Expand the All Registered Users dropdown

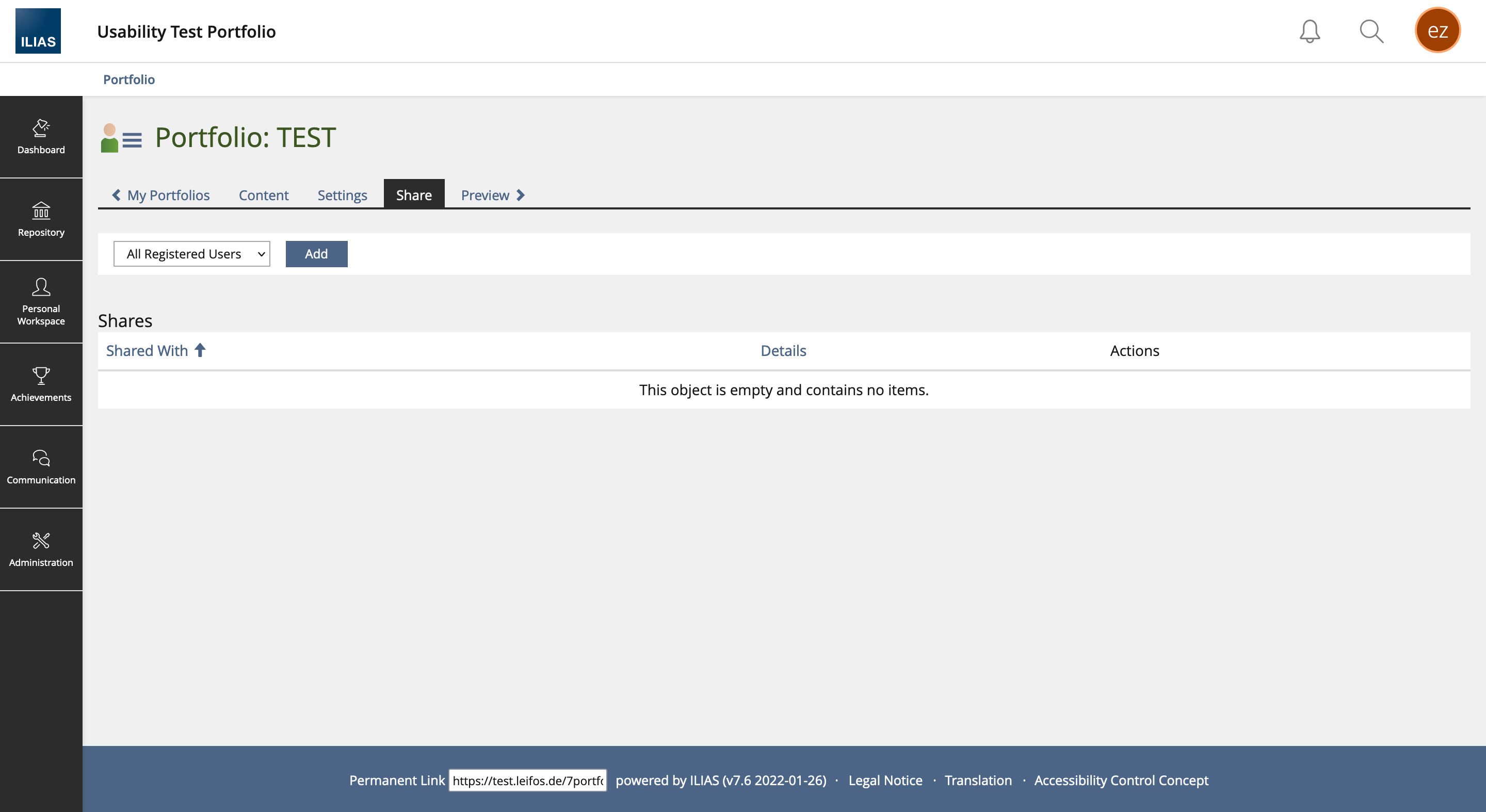191,254
